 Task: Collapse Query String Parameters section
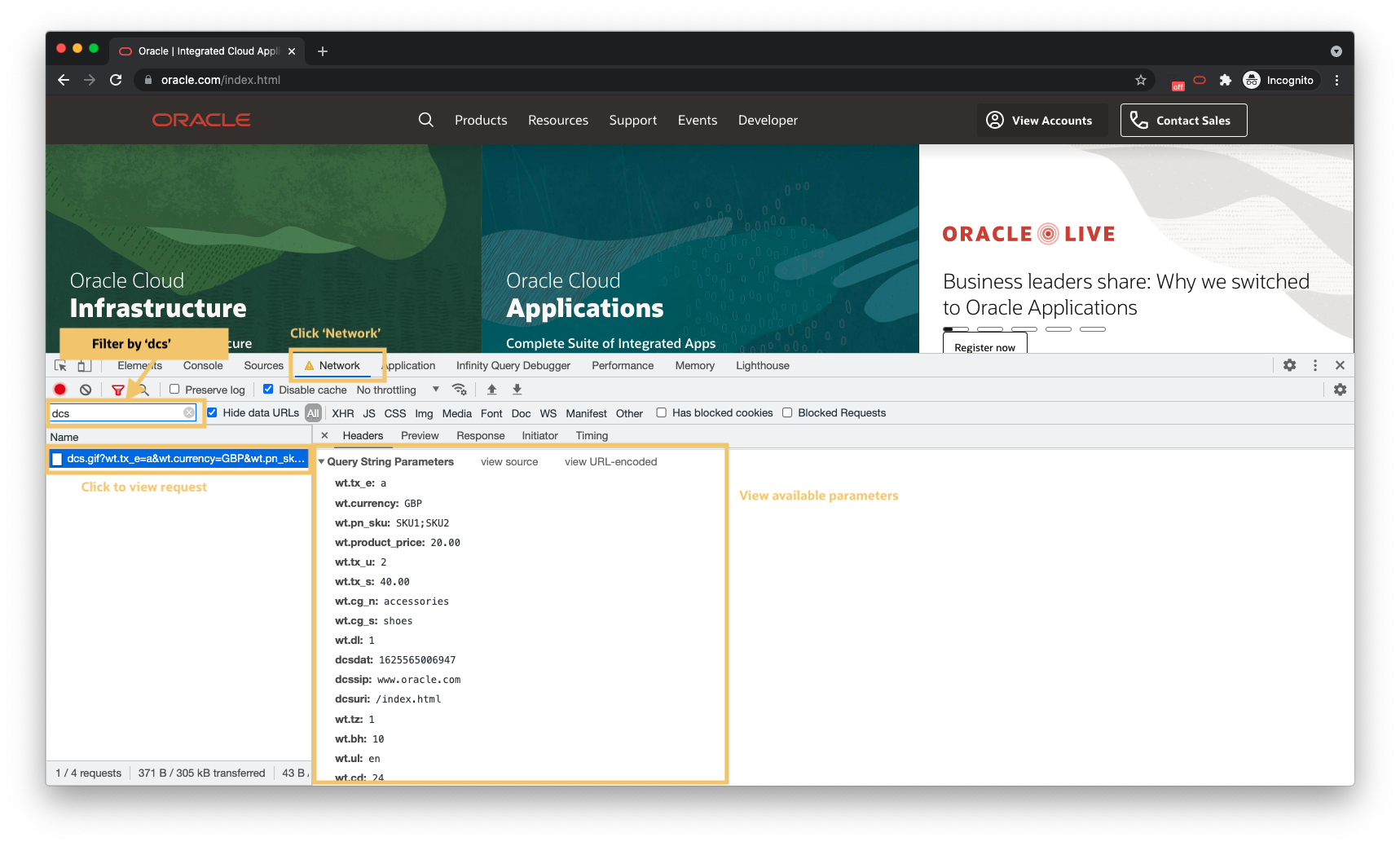[321, 461]
